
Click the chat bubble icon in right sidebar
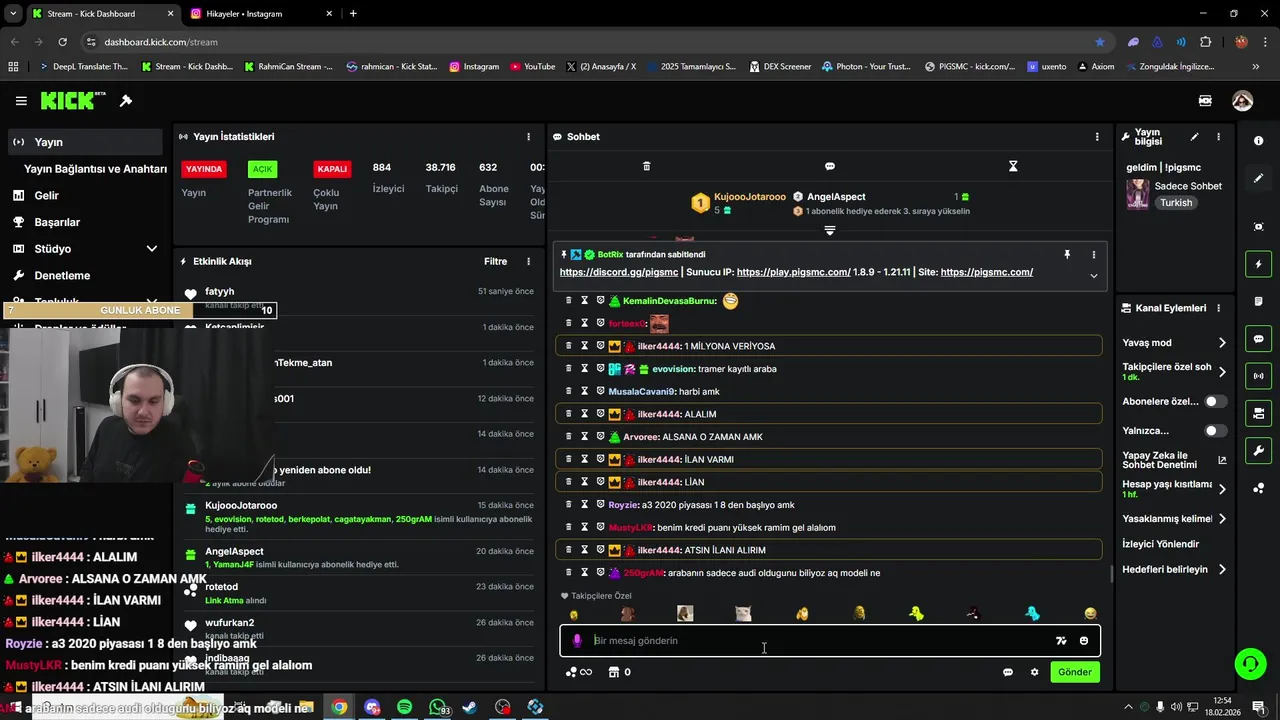point(1258,339)
